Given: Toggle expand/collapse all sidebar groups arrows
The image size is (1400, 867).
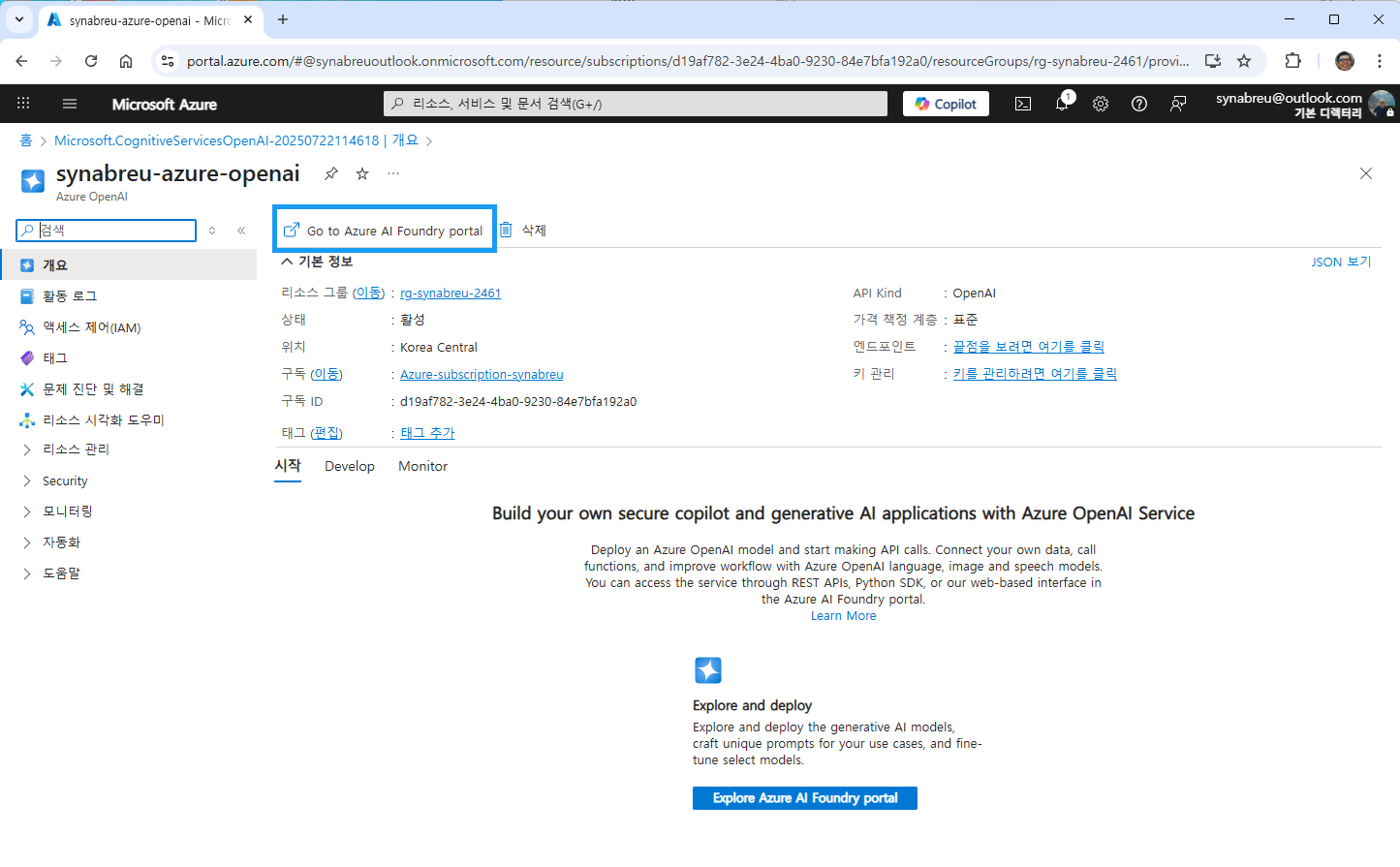Looking at the screenshot, I should coord(212,231).
